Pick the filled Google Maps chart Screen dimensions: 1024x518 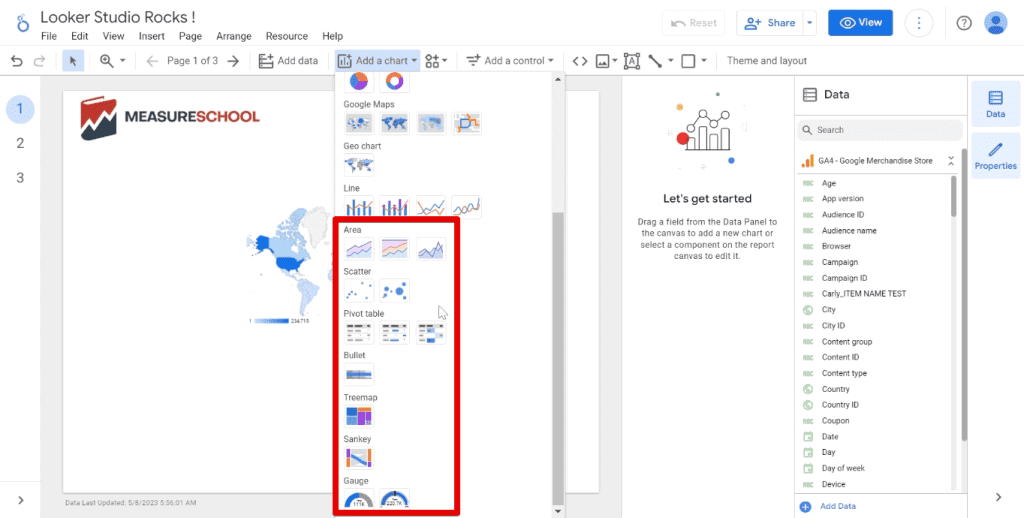(x=394, y=123)
